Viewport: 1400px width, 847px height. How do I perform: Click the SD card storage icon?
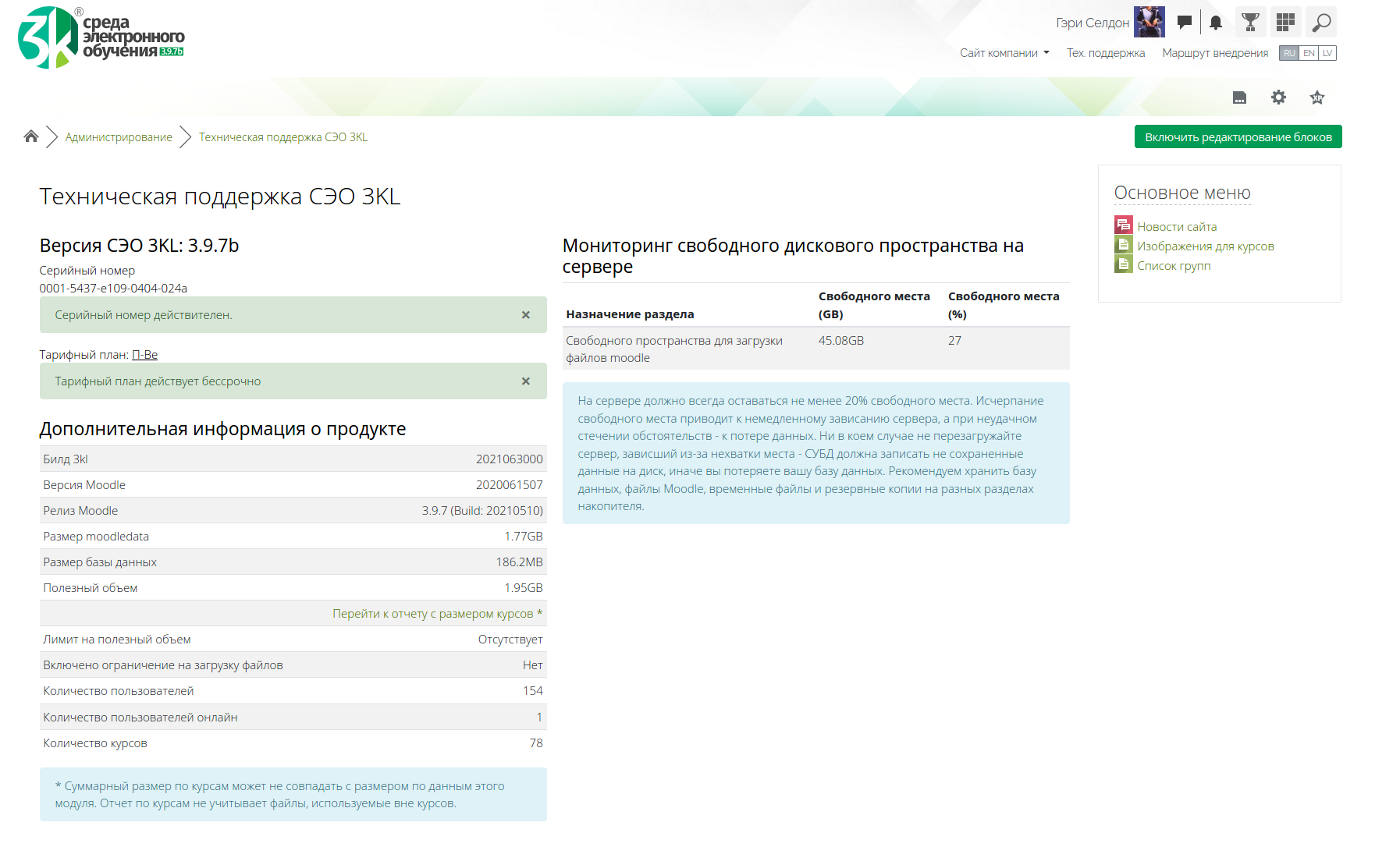(1239, 97)
